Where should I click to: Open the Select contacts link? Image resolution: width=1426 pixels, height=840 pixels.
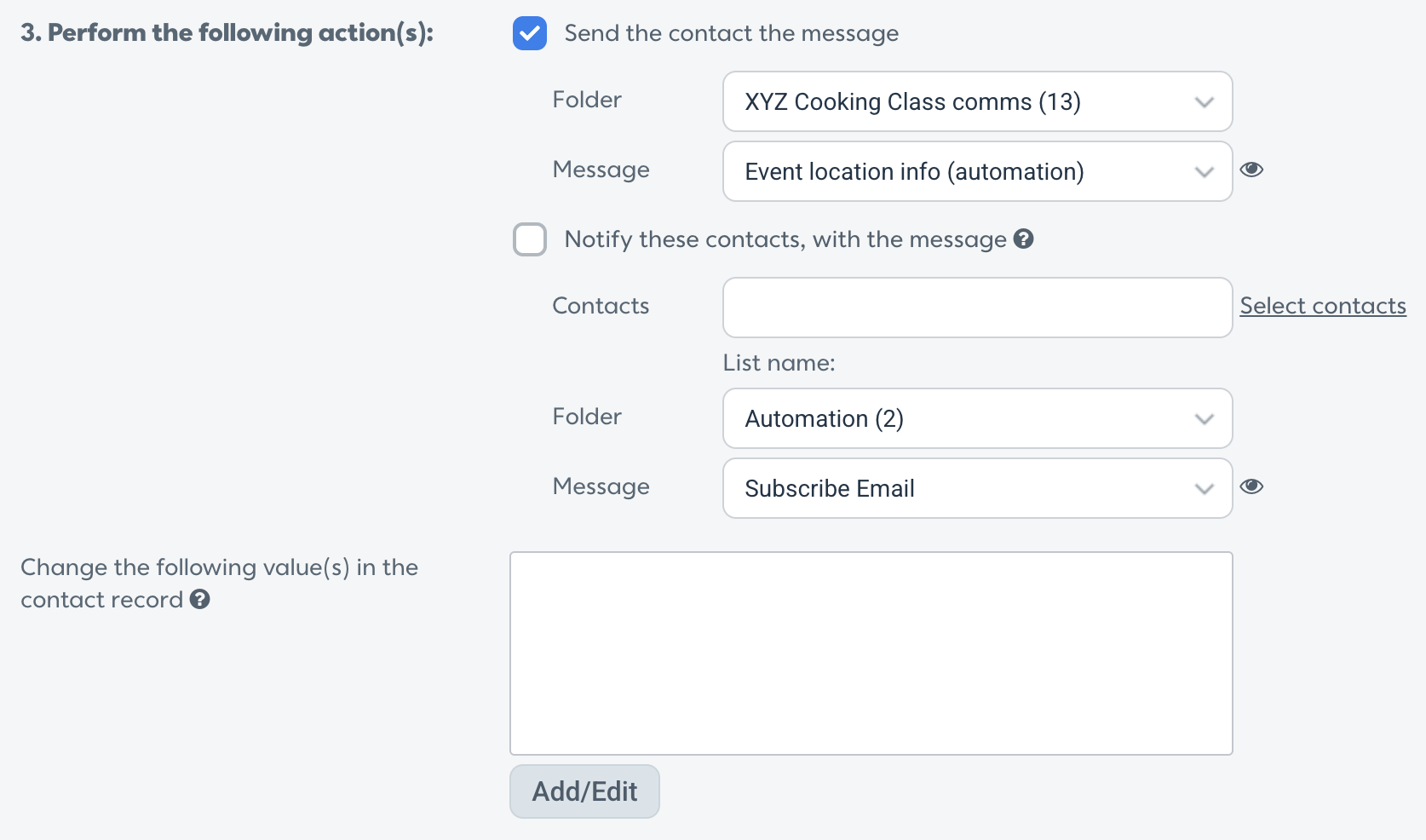pyautogui.click(x=1323, y=306)
